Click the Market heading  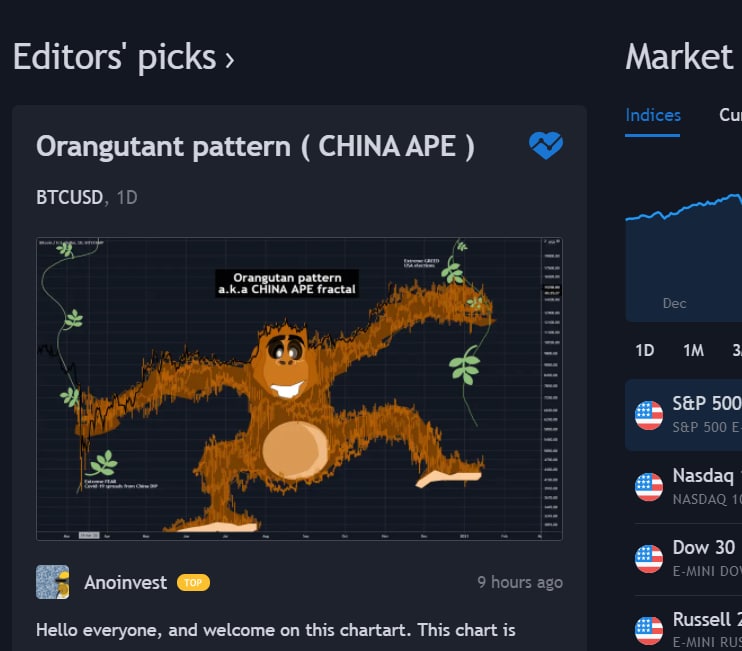[x=679, y=57]
